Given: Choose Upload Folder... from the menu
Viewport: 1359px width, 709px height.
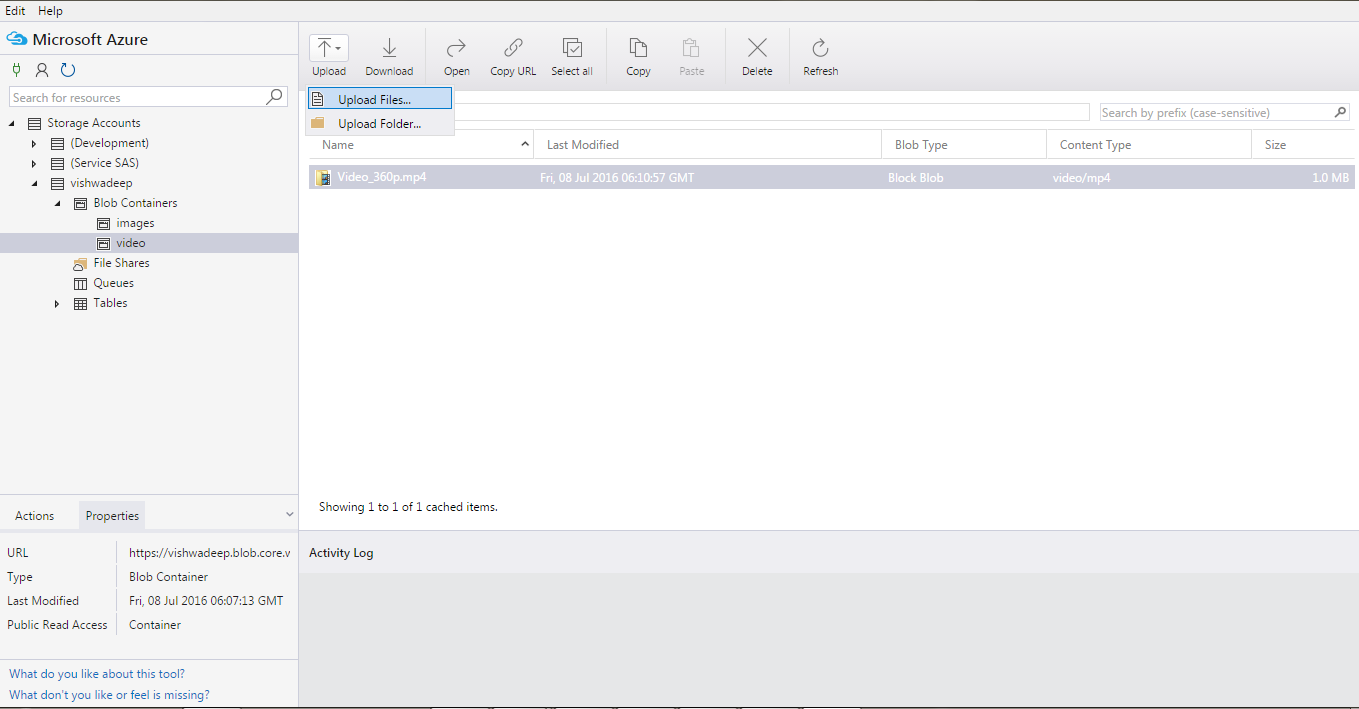Looking at the screenshot, I should click(380, 123).
